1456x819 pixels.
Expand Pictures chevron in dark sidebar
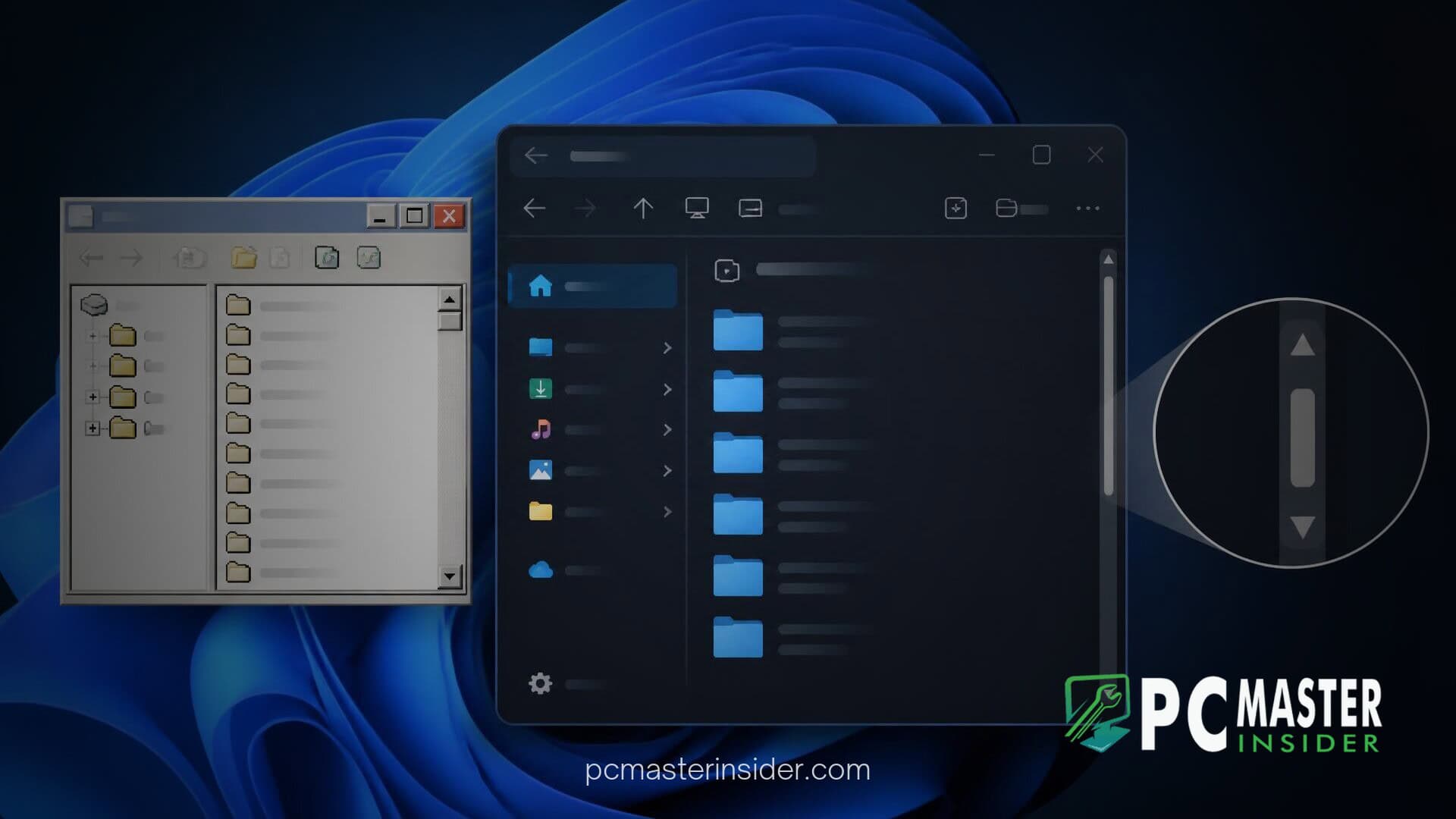(x=667, y=471)
